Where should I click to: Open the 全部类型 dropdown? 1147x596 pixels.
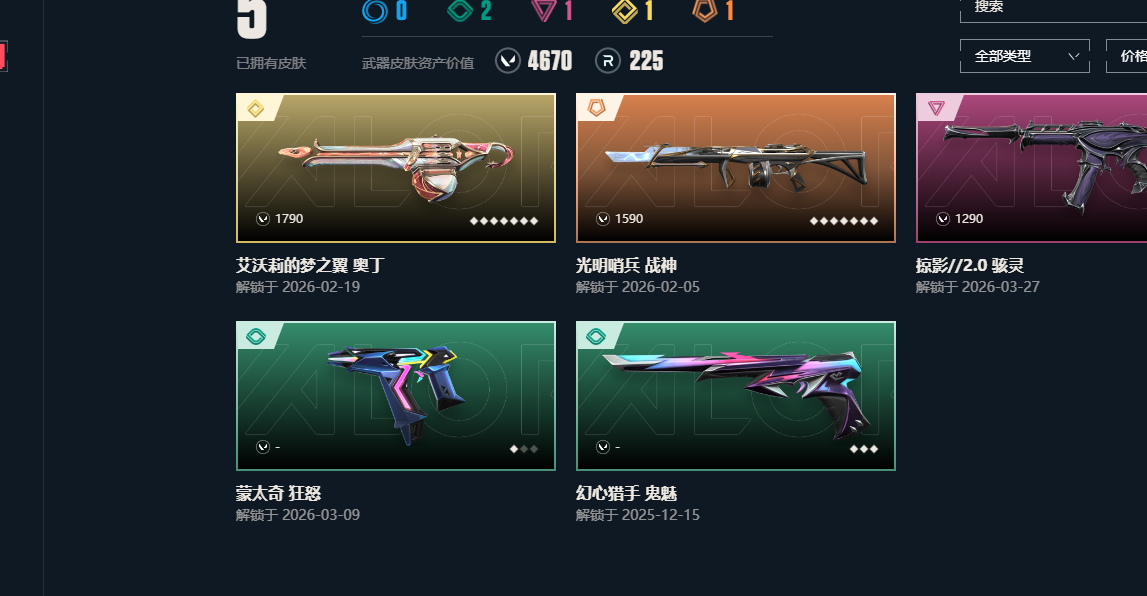(x=1024, y=56)
